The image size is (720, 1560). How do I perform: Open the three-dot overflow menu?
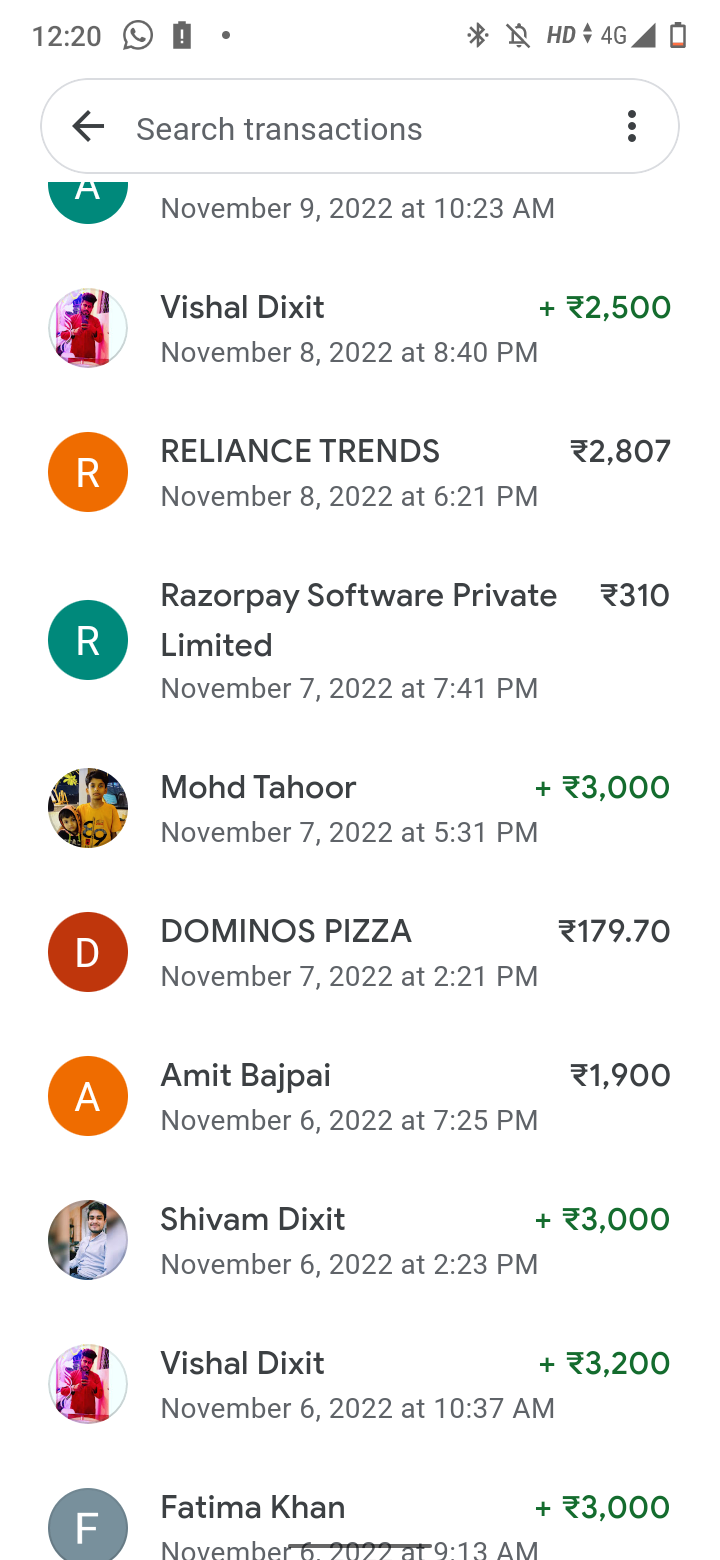[631, 127]
